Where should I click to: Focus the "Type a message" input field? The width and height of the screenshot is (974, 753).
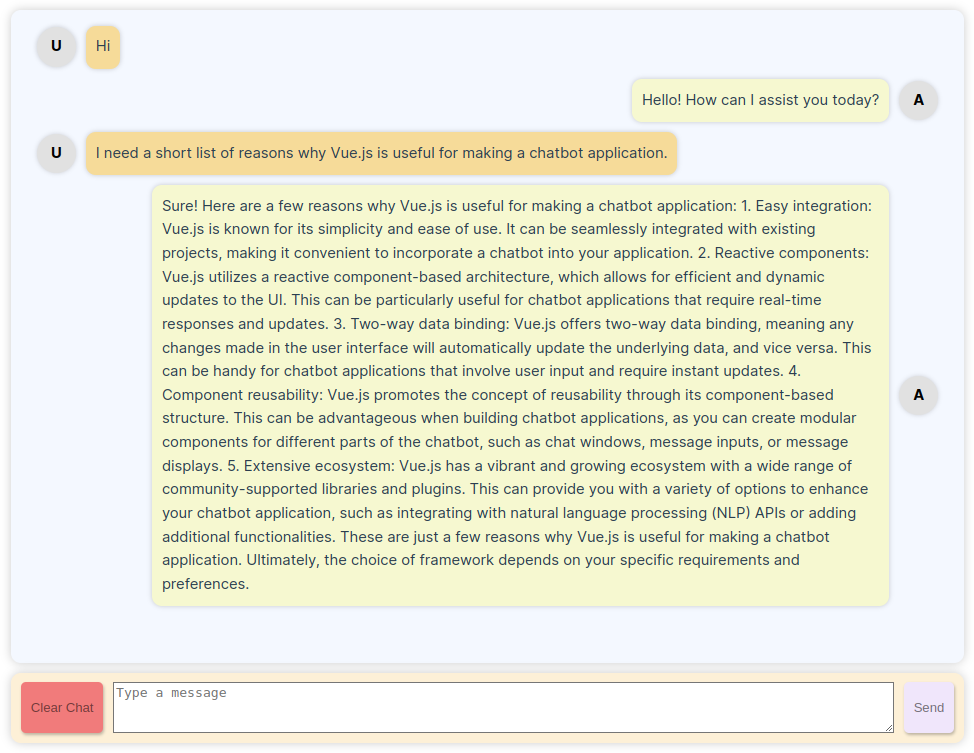point(502,707)
